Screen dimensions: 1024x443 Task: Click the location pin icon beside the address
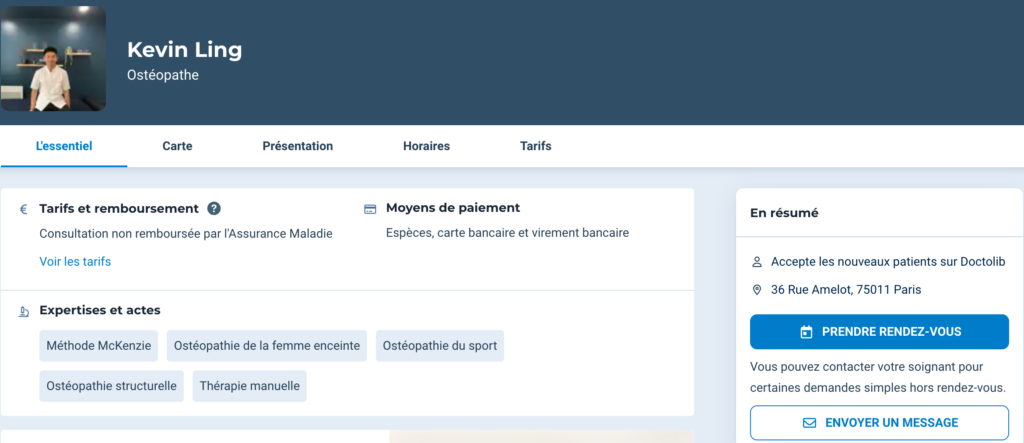[x=757, y=290]
